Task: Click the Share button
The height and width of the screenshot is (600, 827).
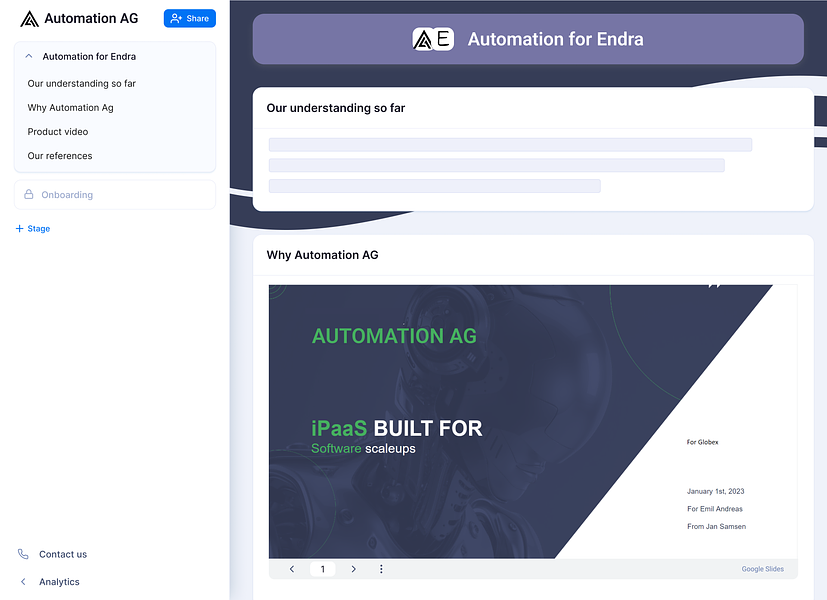Action: 190,18
